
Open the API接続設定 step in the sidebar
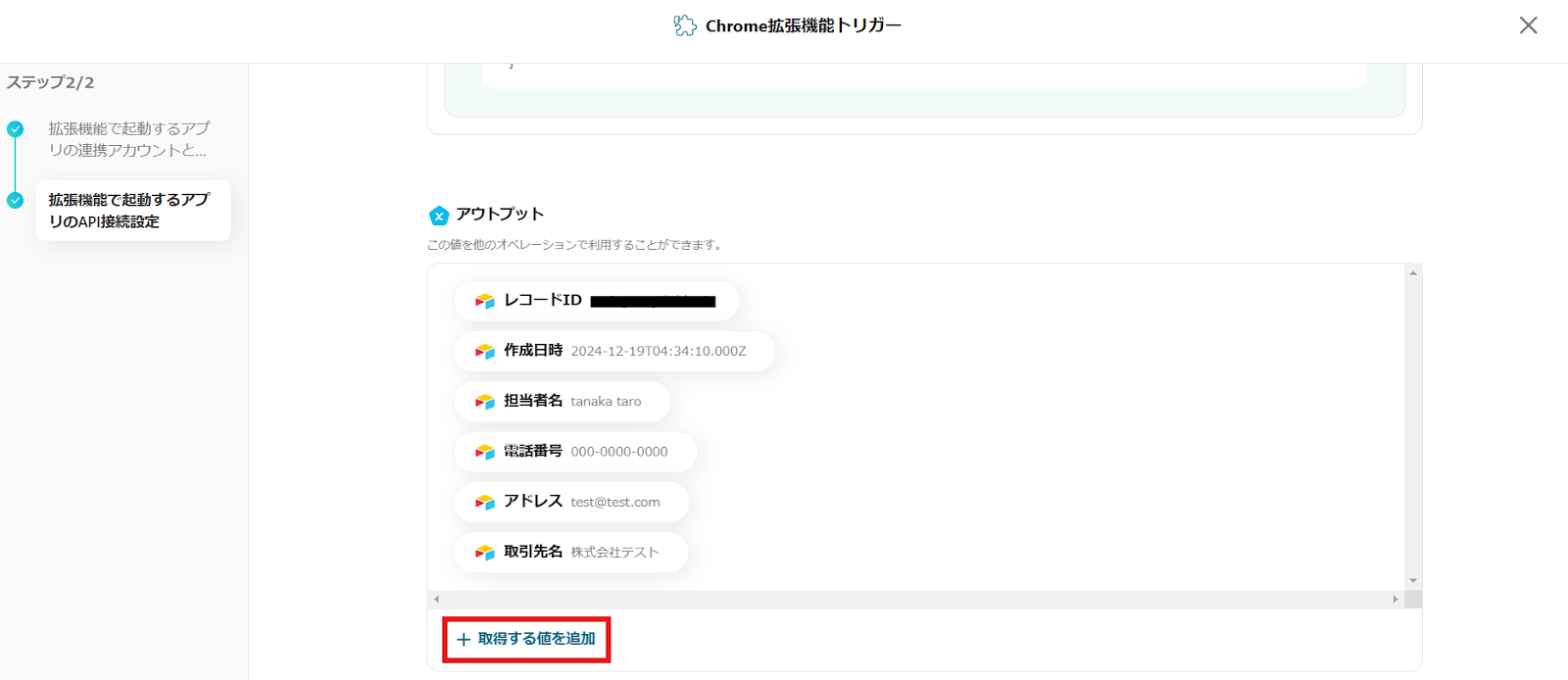click(x=128, y=211)
